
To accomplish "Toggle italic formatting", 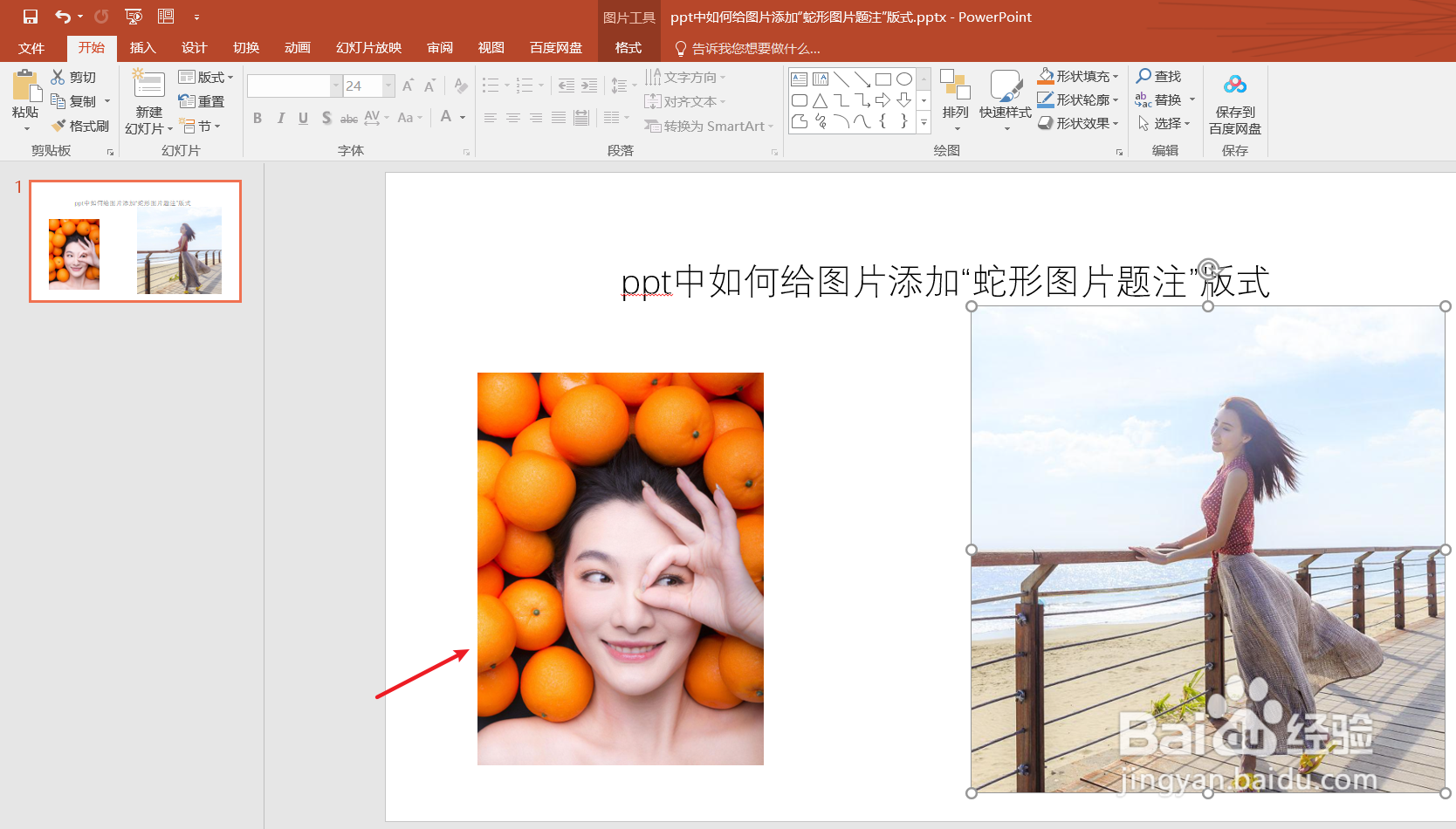I will [x=279, y=117].
